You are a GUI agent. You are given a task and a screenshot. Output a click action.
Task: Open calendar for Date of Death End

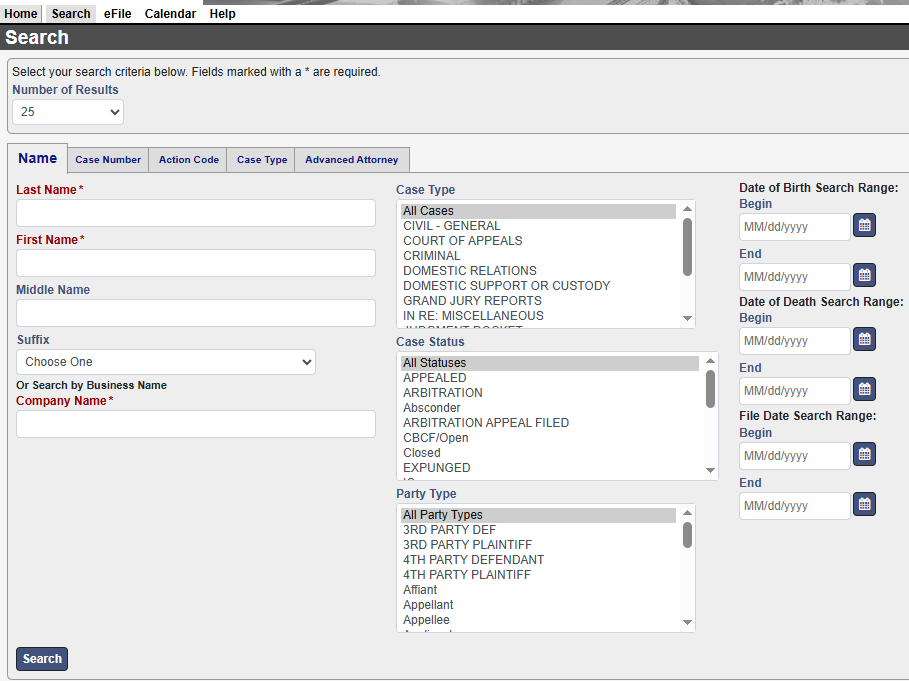[864, 389]
